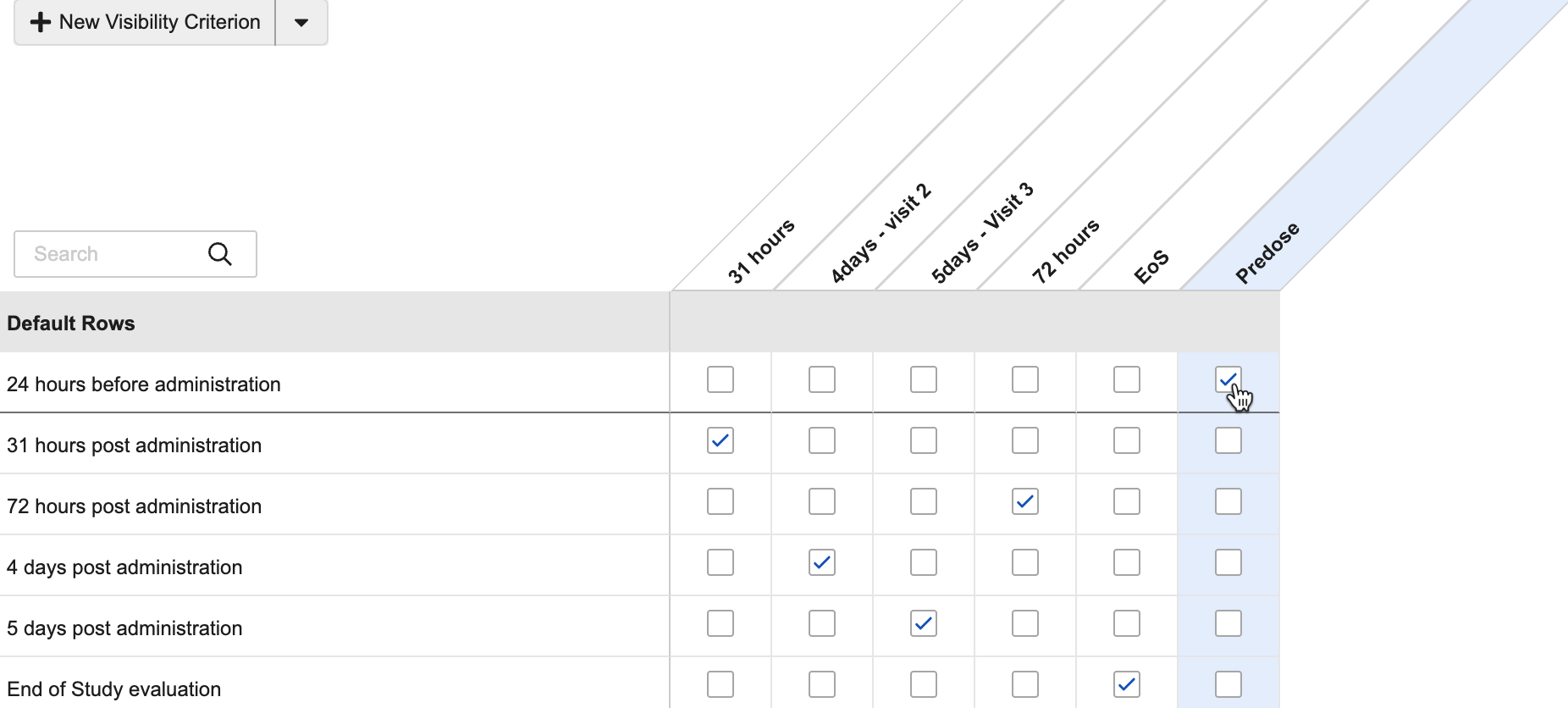Click the Default Rows group header
This screenshot has height=708, width=1568.
pyautogui.click(x=71, y=324)
